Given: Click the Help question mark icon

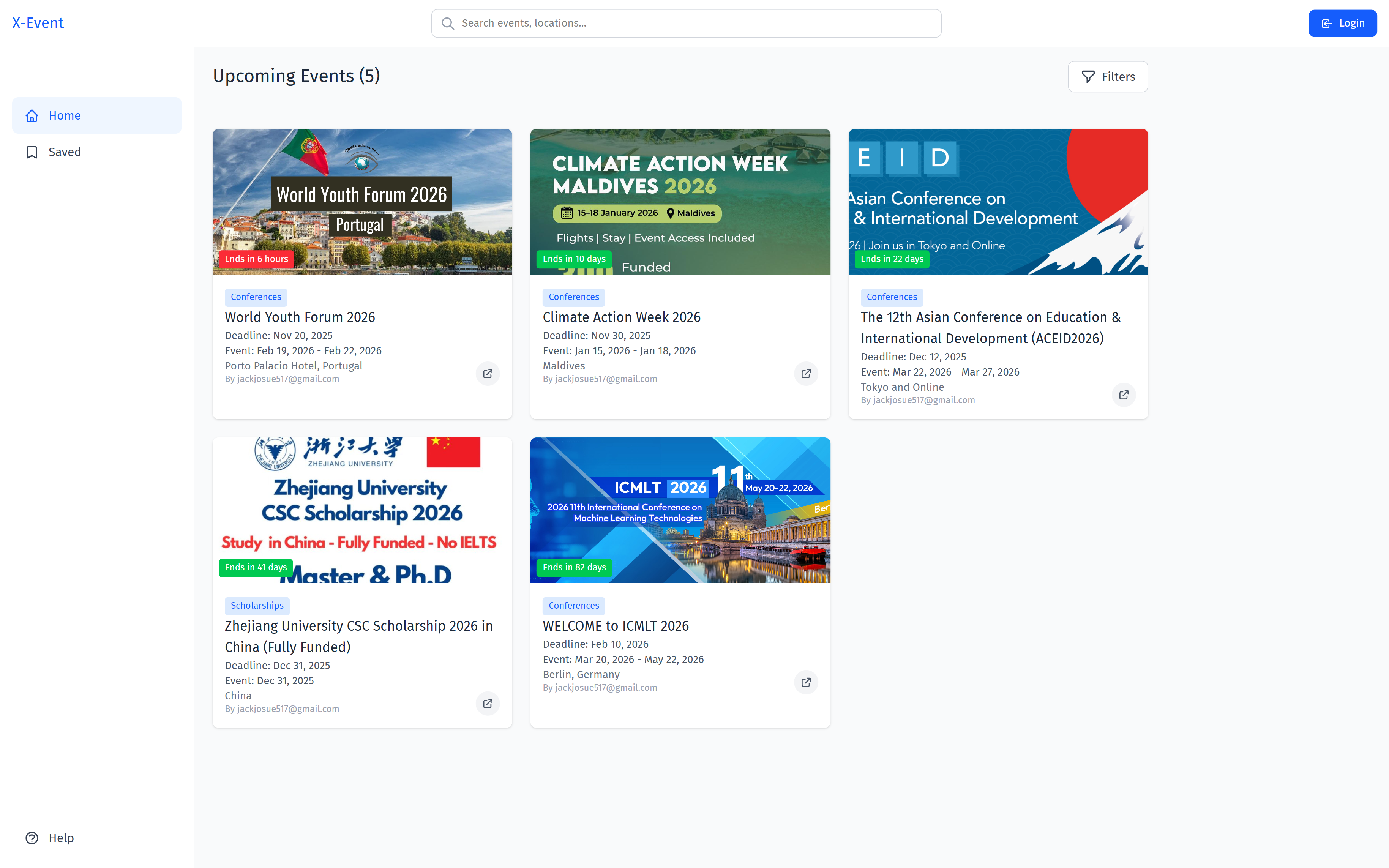Looking at the screenshot, I should point(32,838).
